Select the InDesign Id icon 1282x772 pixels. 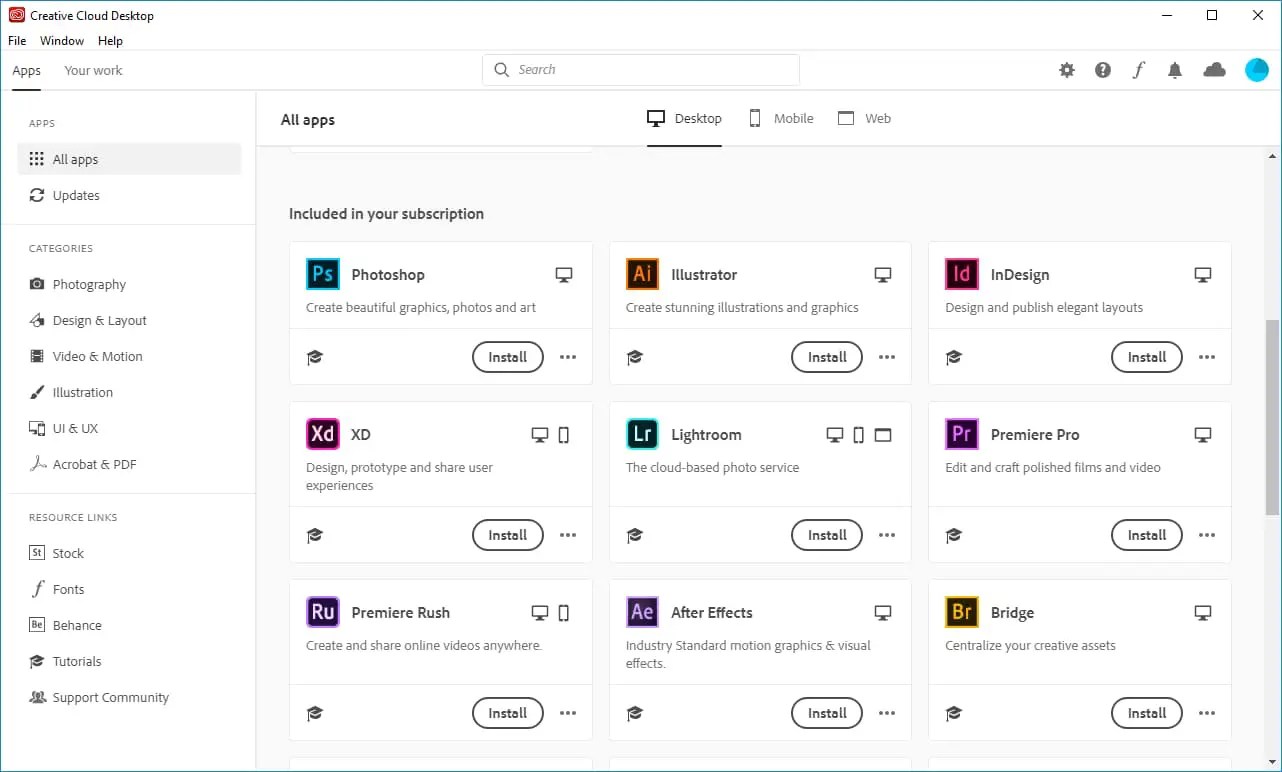[962, 274]
